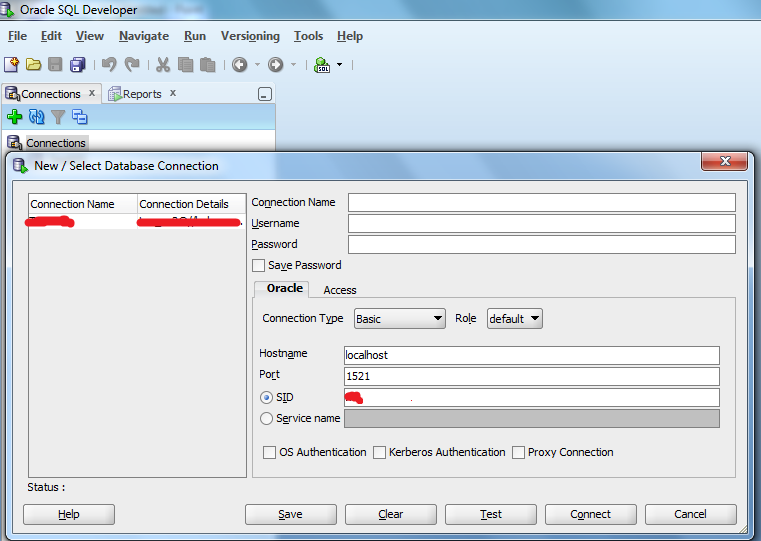Click the Filter funnel icon
Viewport: 761px width, 541px height.
click(x=58, y=117)
